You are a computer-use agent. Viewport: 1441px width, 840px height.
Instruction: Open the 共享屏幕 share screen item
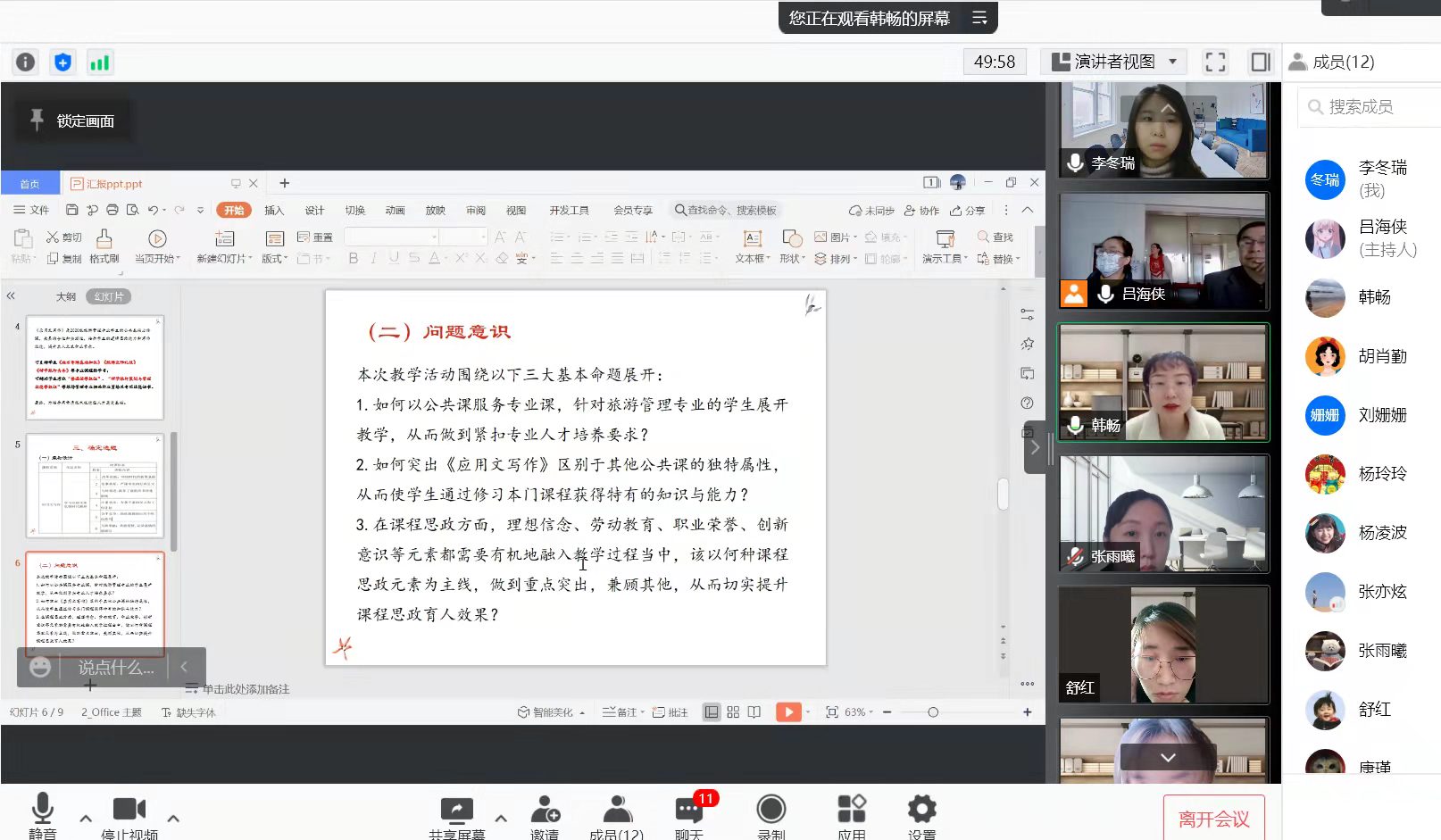[x=456, y=816]
